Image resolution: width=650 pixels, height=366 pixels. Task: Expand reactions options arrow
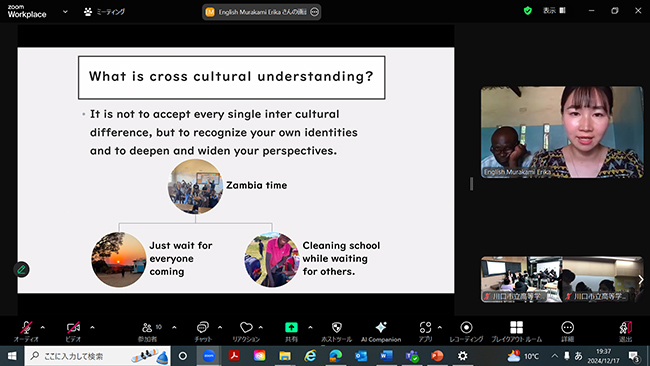click(261, 327)
